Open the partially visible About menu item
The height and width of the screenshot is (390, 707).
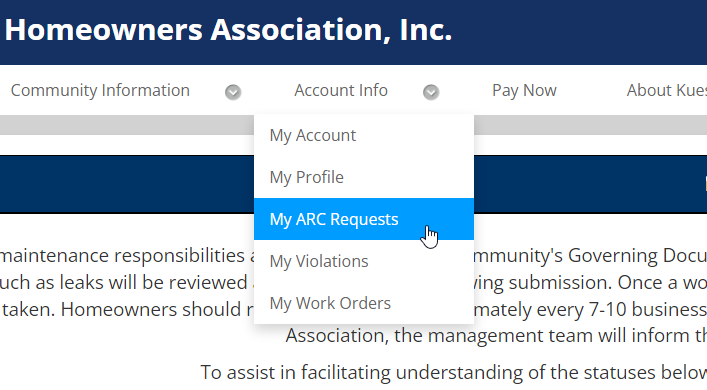[666, 91]
